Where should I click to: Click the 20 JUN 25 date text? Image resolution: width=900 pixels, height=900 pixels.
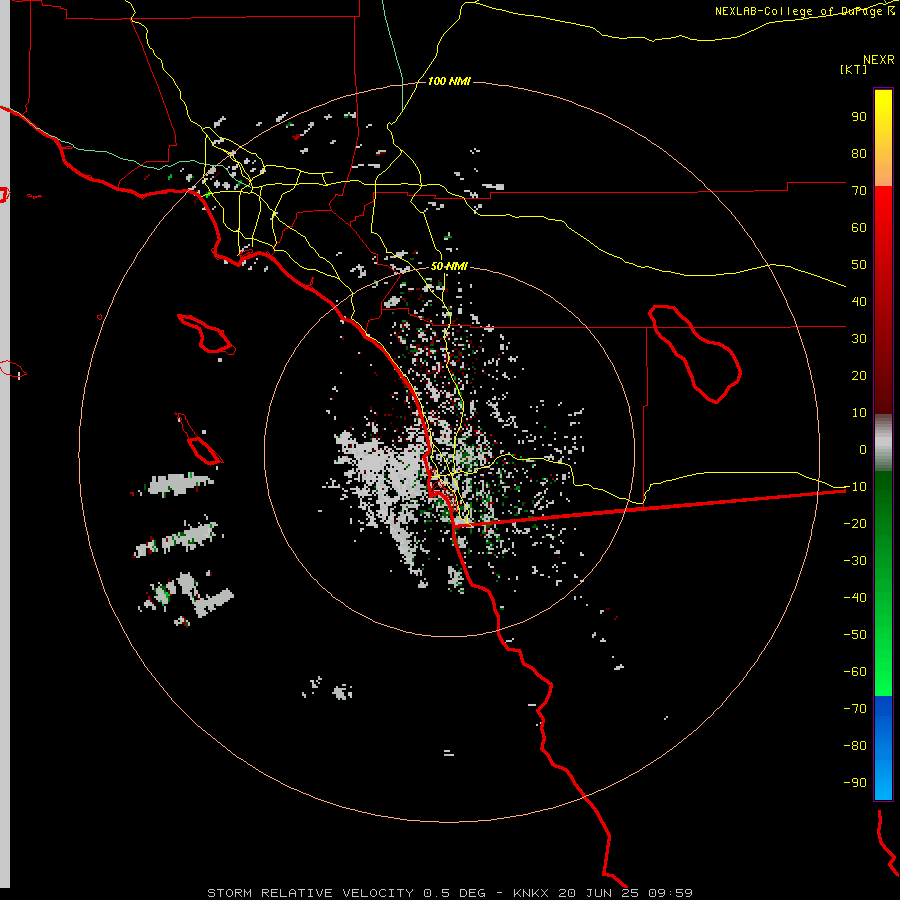599,893
